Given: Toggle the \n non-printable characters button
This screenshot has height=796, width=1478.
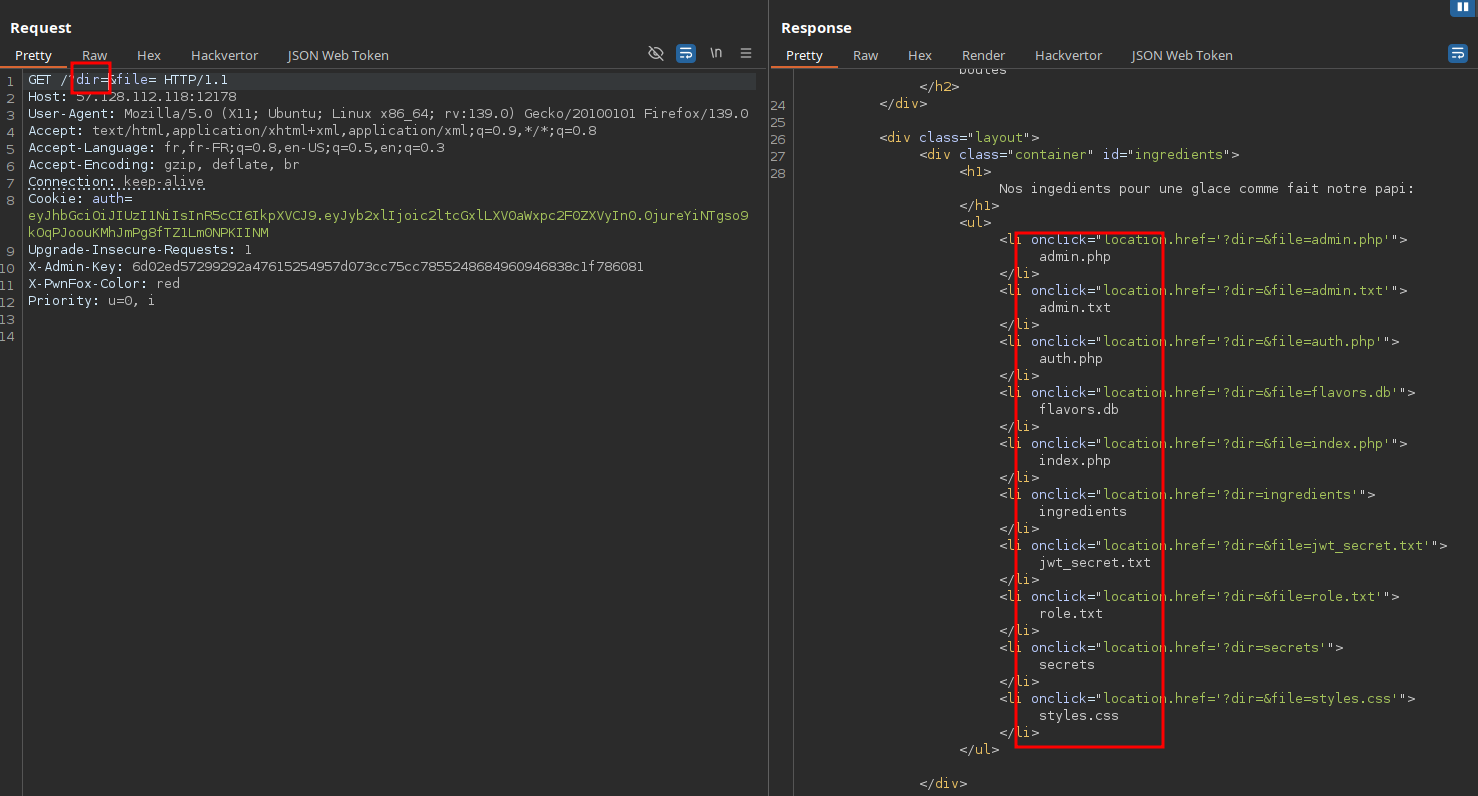Looking at the screenshot, I should point(716,53).
